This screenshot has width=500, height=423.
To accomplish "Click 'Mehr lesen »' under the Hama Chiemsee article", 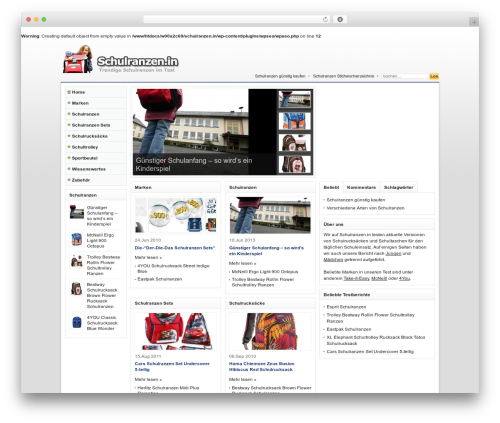I will [x=243, y=379].
